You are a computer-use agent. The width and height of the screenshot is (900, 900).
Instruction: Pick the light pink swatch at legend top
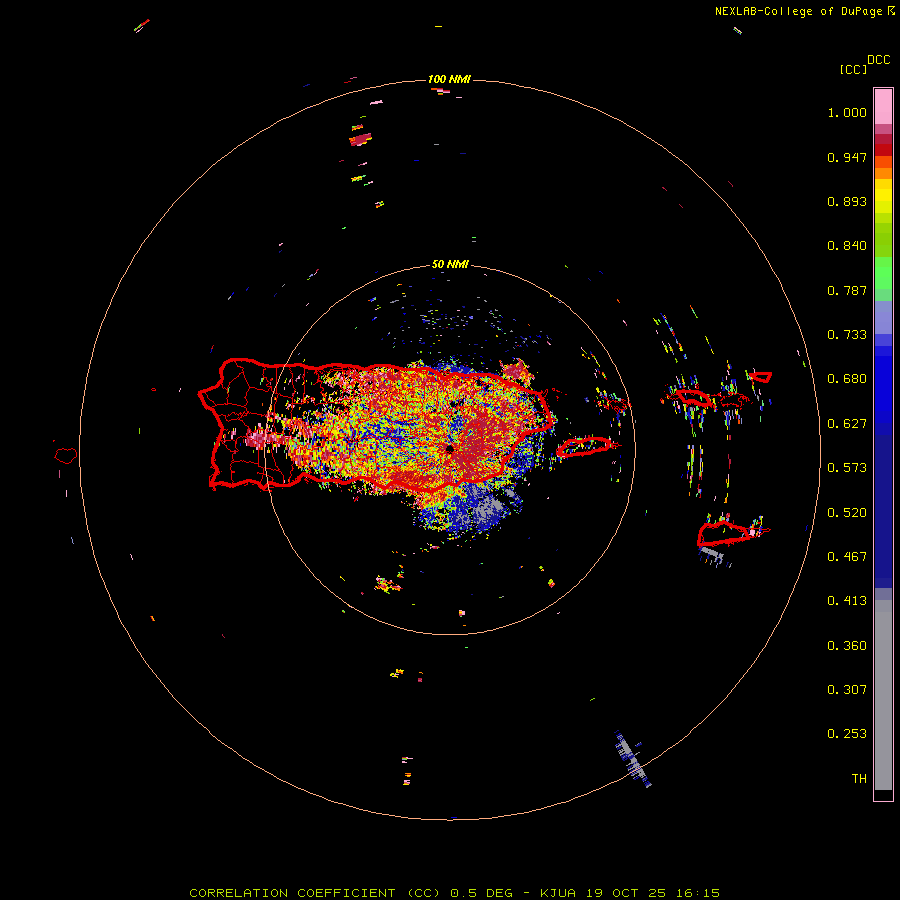(x=883, y=107)
